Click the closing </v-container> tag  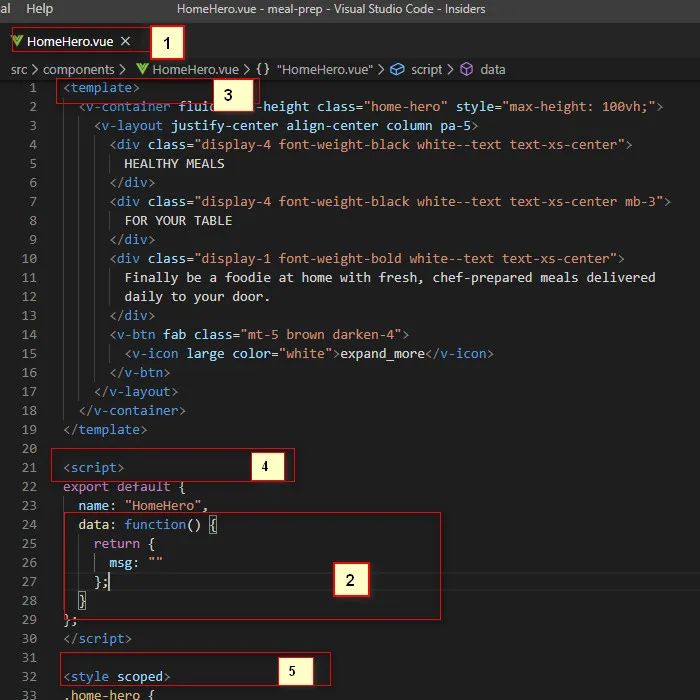132,411
